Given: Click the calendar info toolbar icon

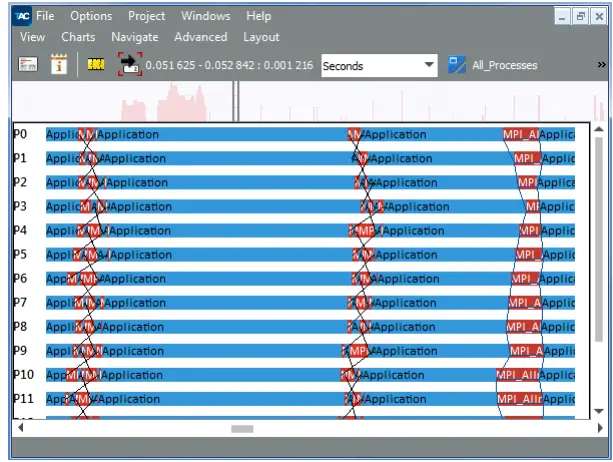Looking at the screenshot, I should [59, 64].
